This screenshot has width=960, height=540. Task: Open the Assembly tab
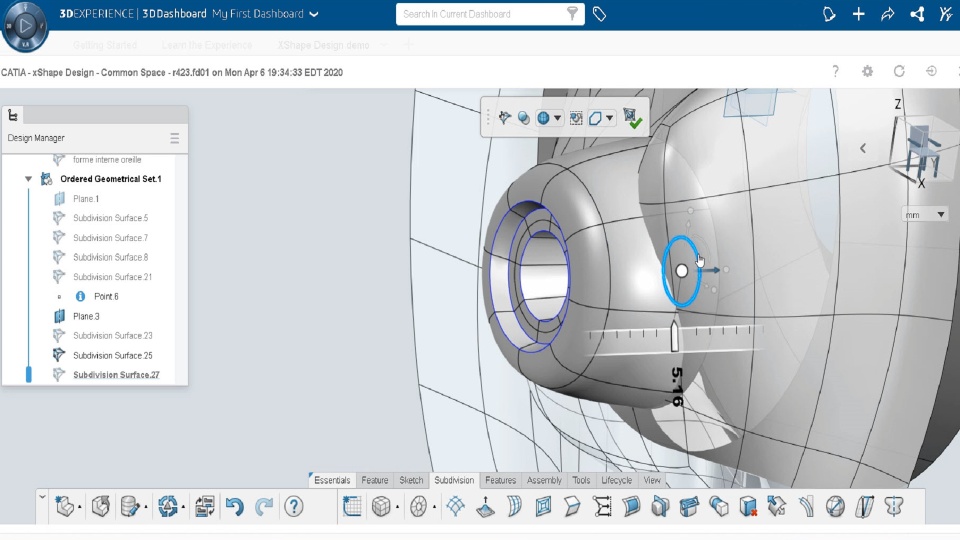544,480
